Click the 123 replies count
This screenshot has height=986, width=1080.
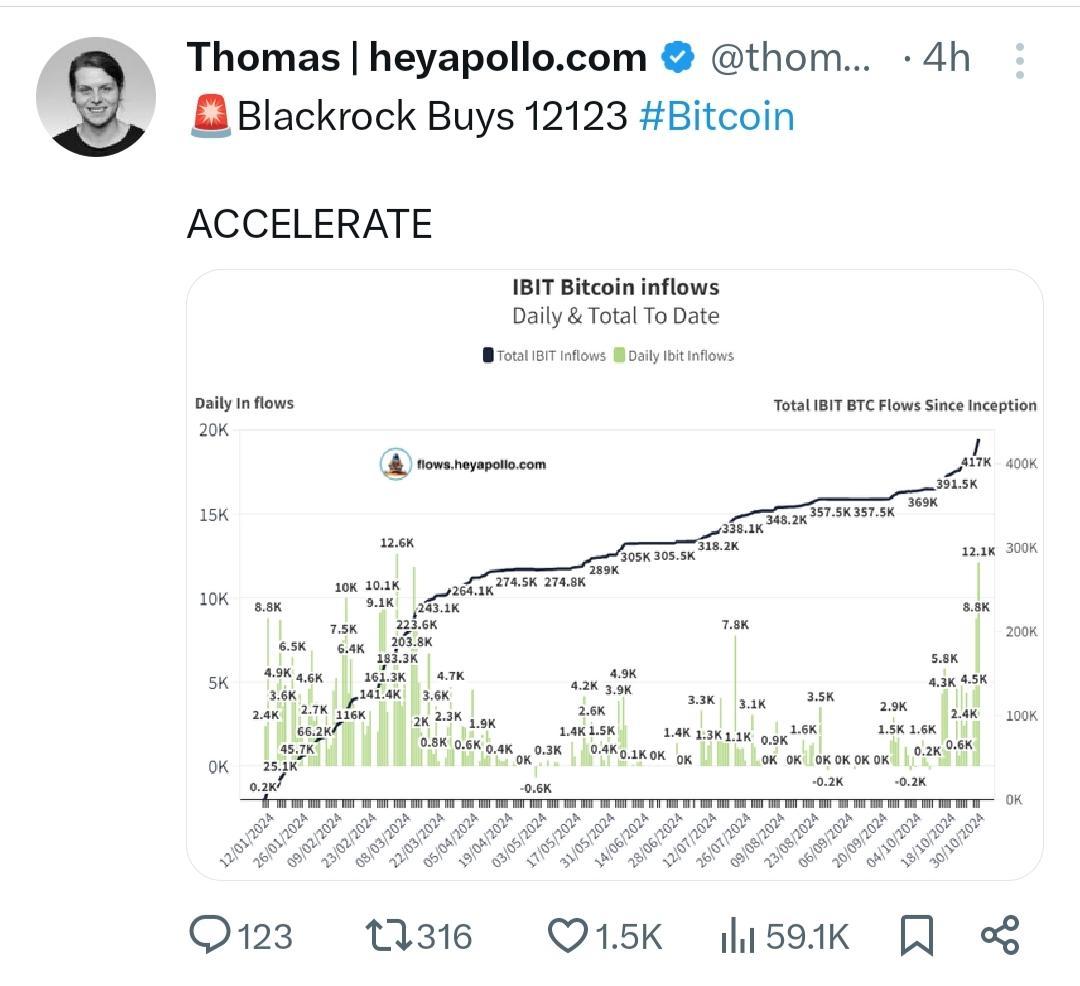tap(265, 937)
